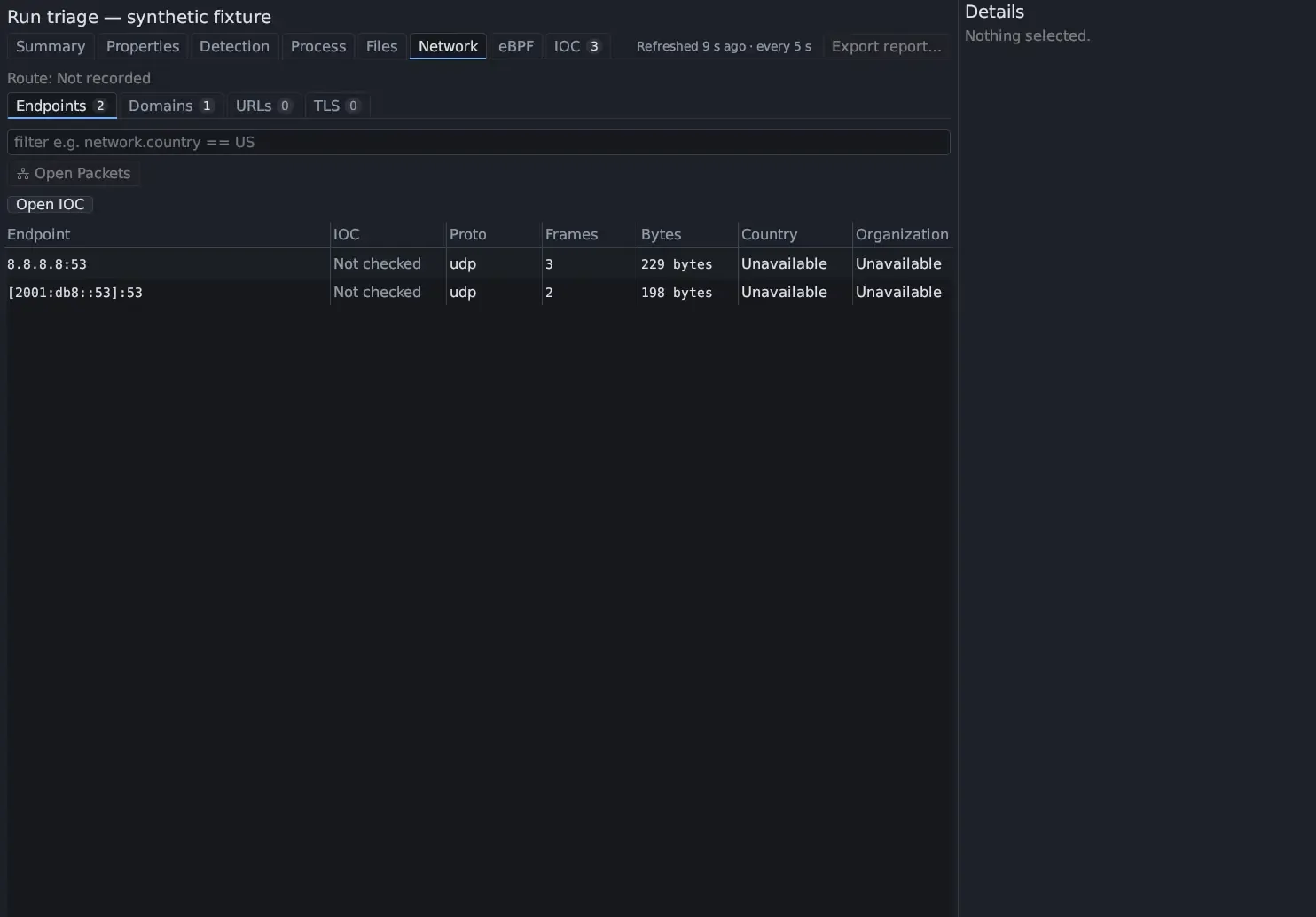The image size is (1316, 917).
Task: Focus the network filter input field
Action: [x=479, y=142]
